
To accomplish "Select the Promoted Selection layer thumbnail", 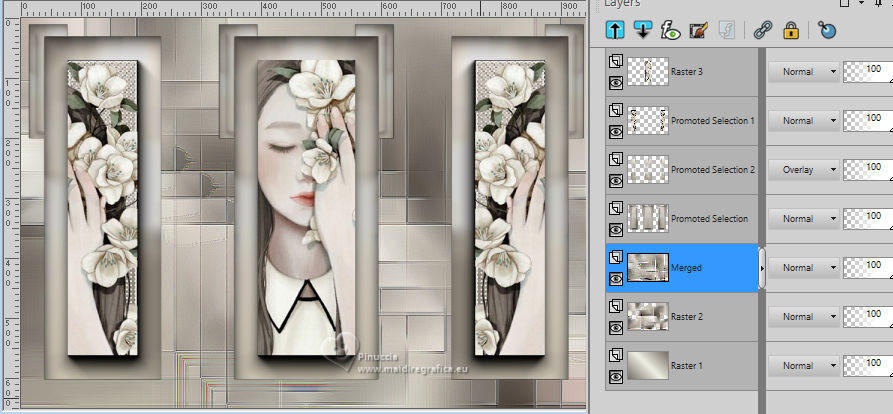I will point(648,219).
